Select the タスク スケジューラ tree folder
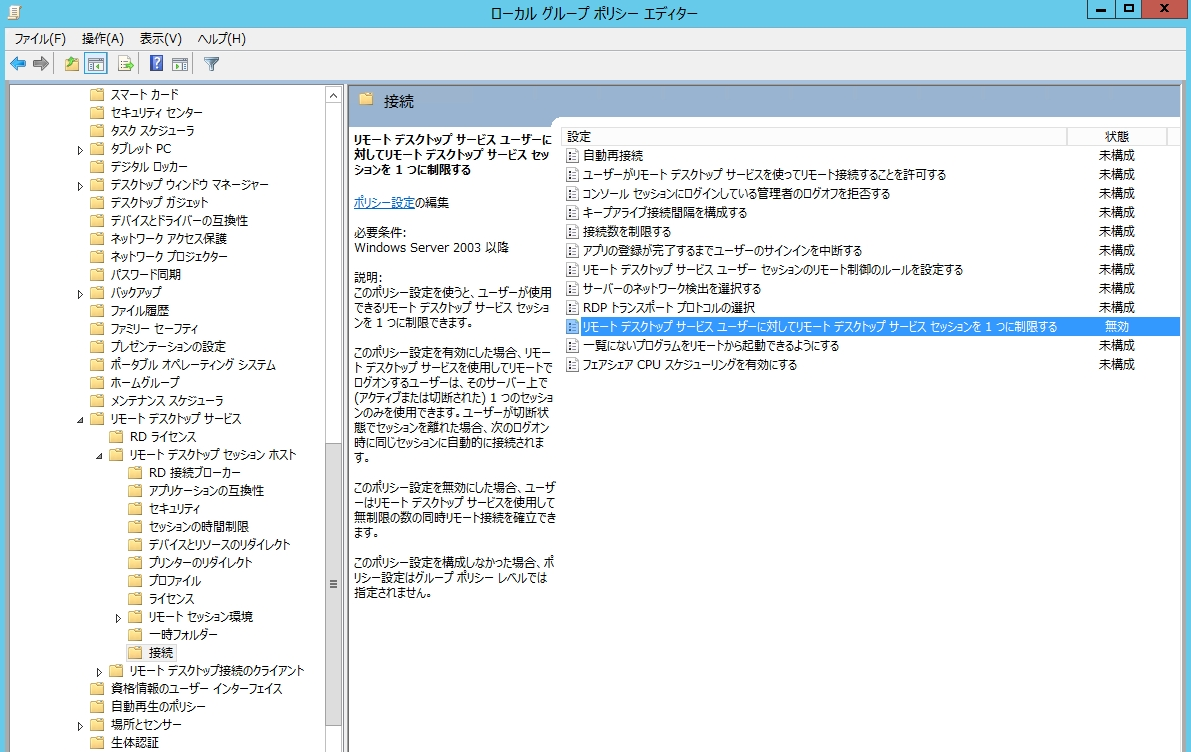 click(153, 131)
